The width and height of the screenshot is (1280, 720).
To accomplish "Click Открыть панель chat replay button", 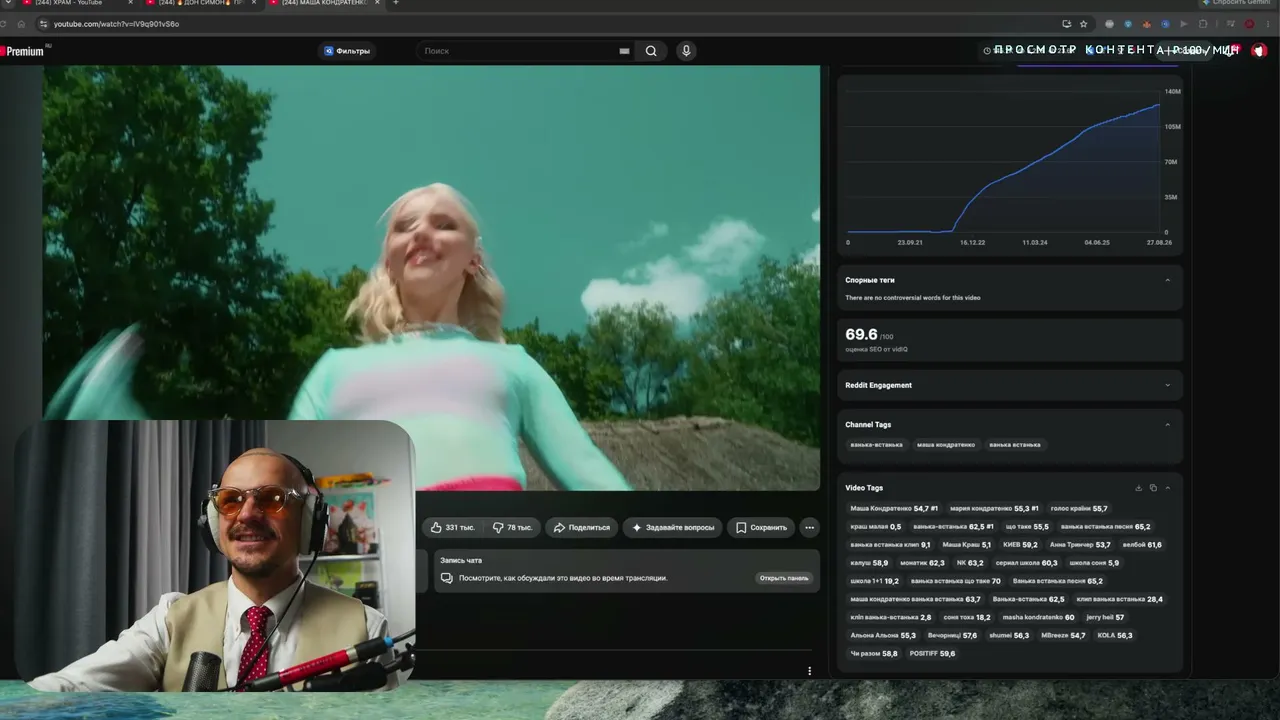I will point(784,578).
